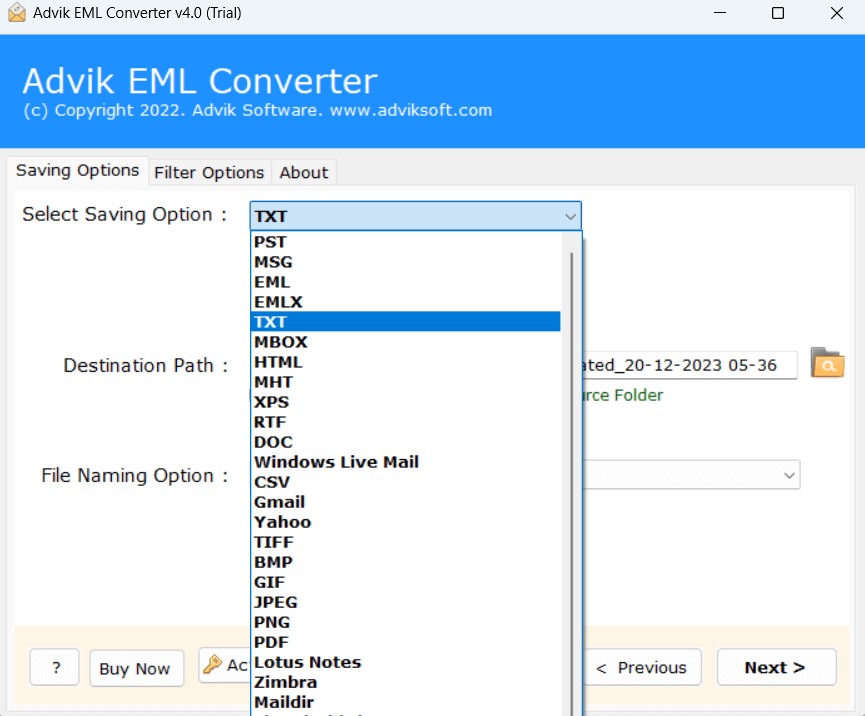
Task: Choose HTML as saving format
Action: (x=405, y=362)
